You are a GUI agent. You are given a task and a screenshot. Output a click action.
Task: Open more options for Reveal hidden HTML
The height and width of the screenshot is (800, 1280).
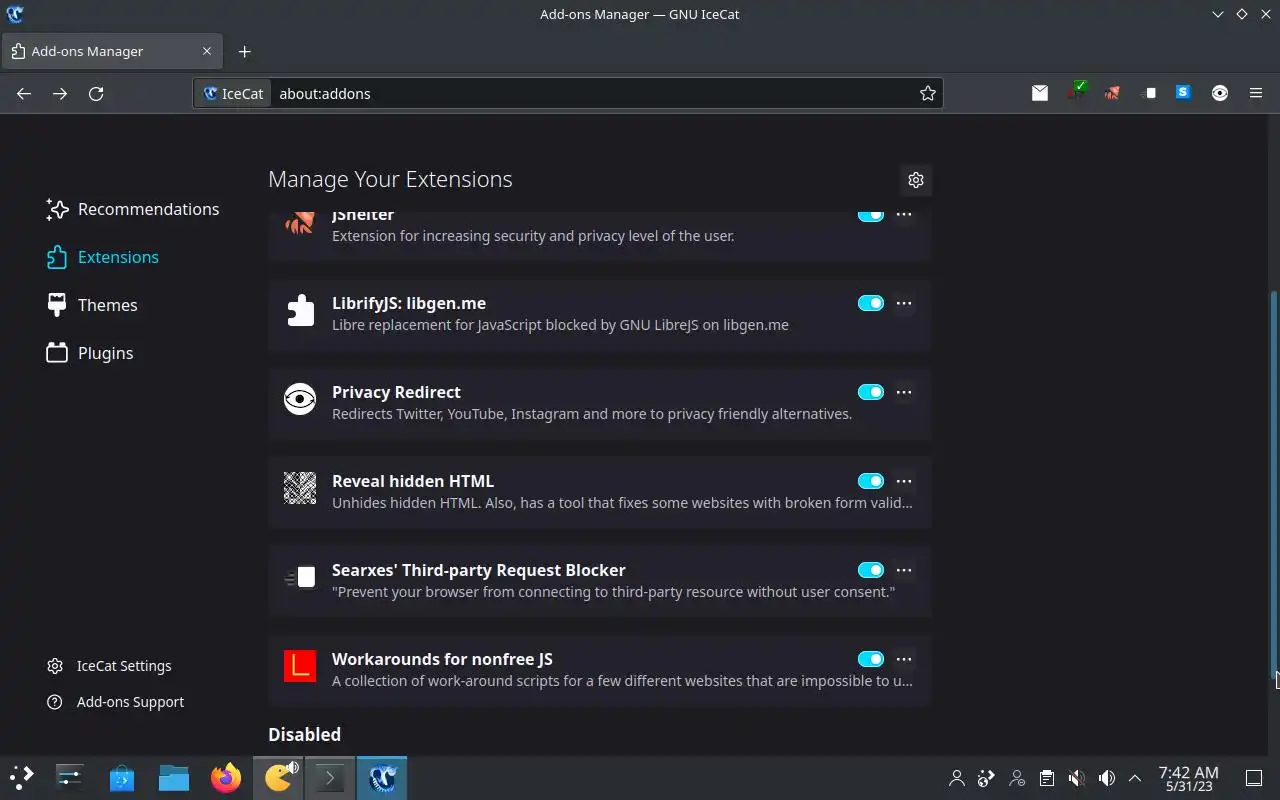click(904, 481)
